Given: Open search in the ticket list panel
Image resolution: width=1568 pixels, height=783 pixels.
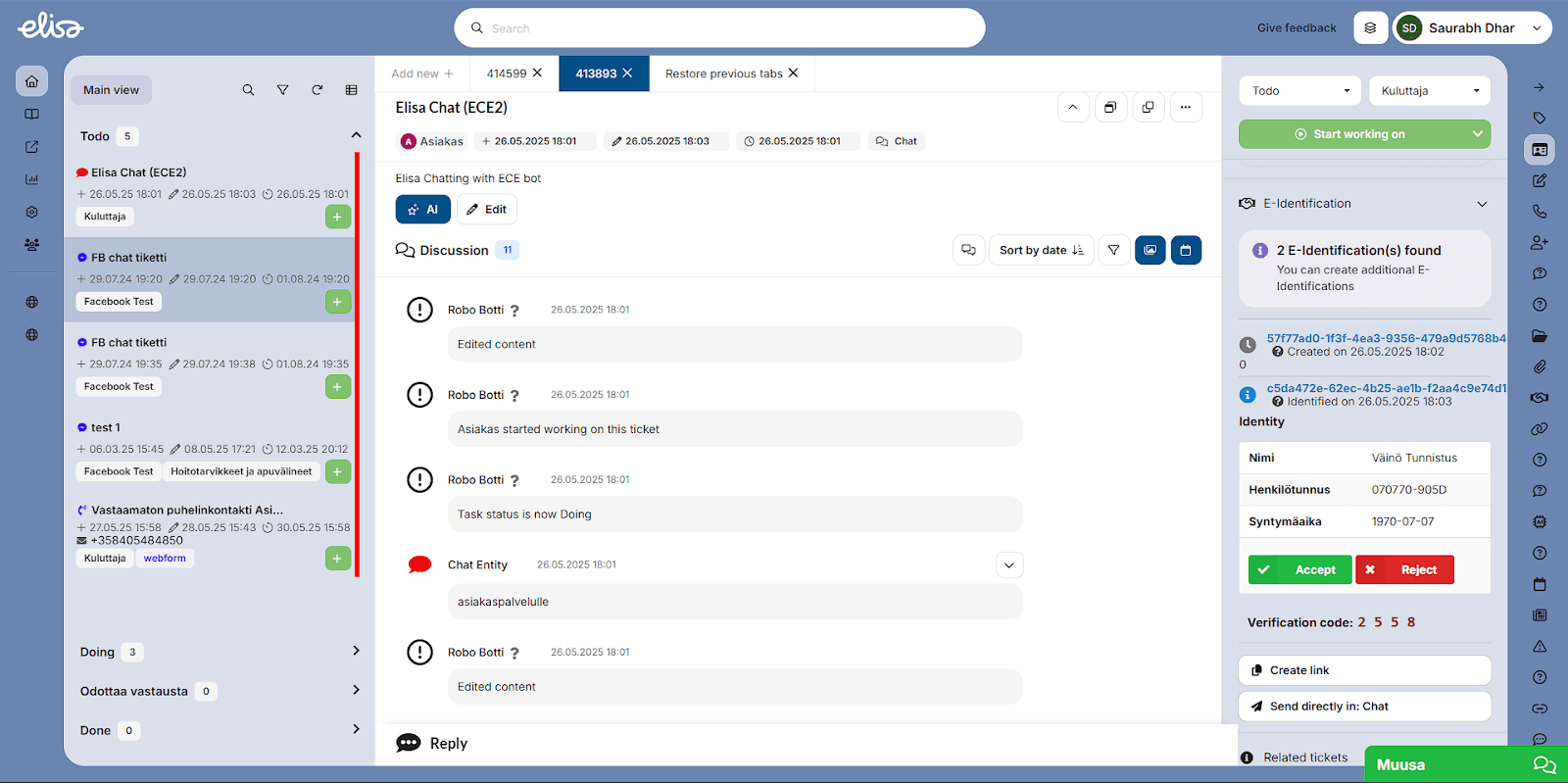Looking at the screenshot, I should [x=248, y=90].
